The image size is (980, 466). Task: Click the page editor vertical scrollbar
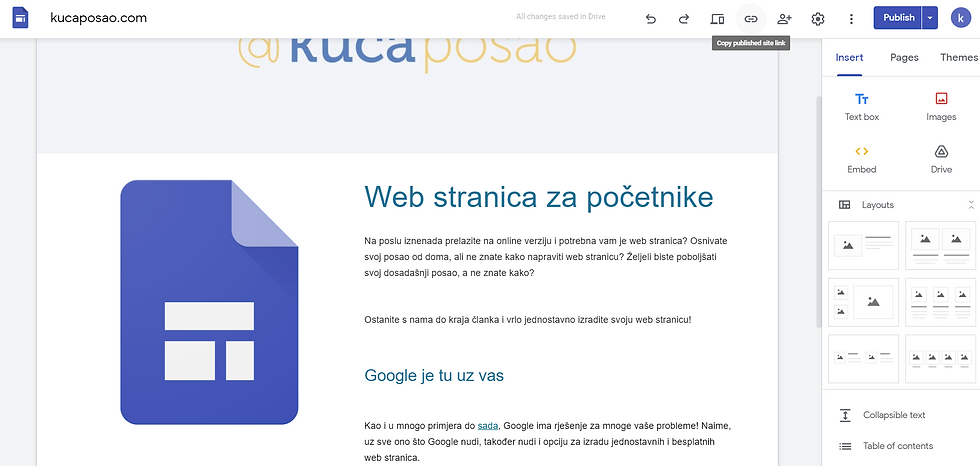click(x=819, y=212)
